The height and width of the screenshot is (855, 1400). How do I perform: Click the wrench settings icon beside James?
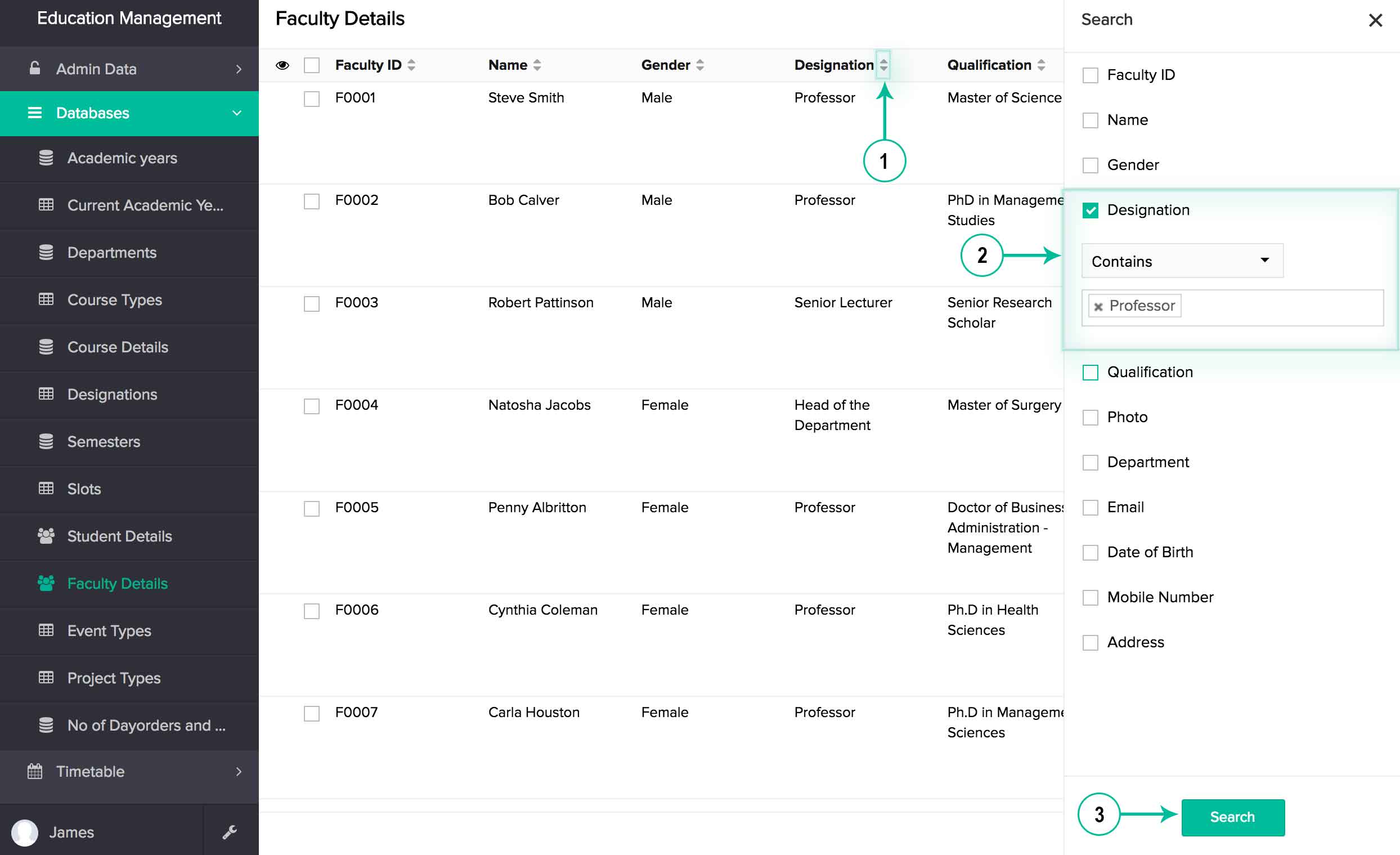(x=230, y=832)
